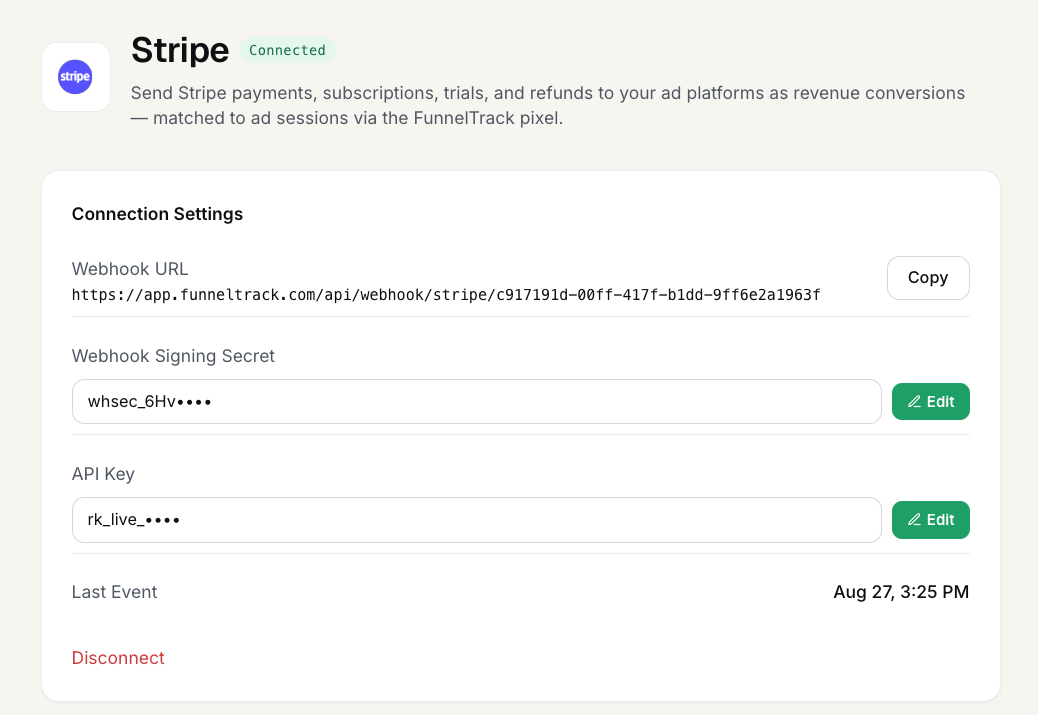Click the Connected status badge
The image size is (1038, 715).
click(287, 50)
